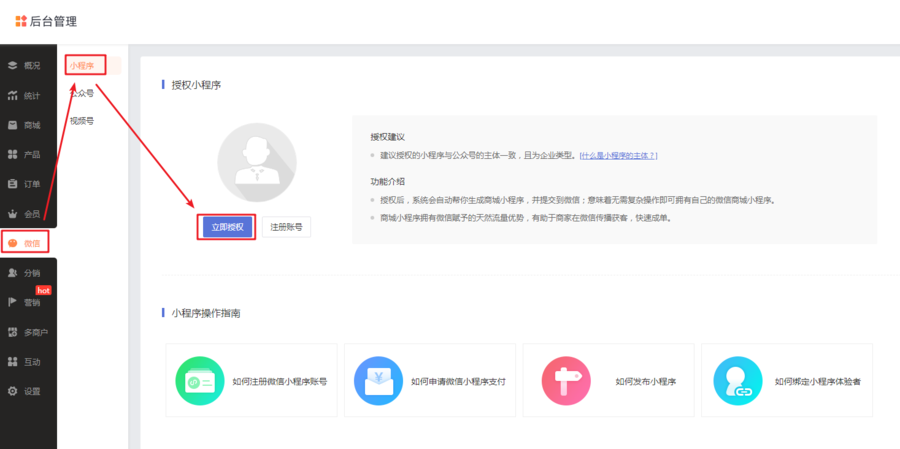Open 订单 orders sidebar item
900x449 pixels.
point(27,184)
